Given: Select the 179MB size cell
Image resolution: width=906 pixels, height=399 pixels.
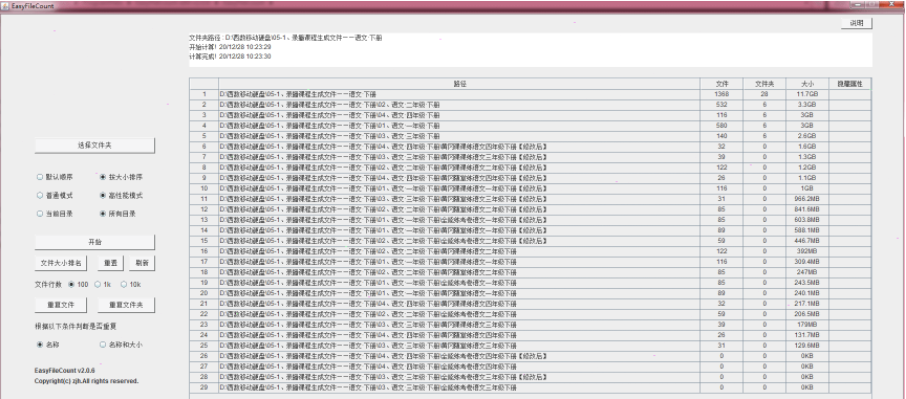Looking at the screenshot, I should (x=807, y=325).
